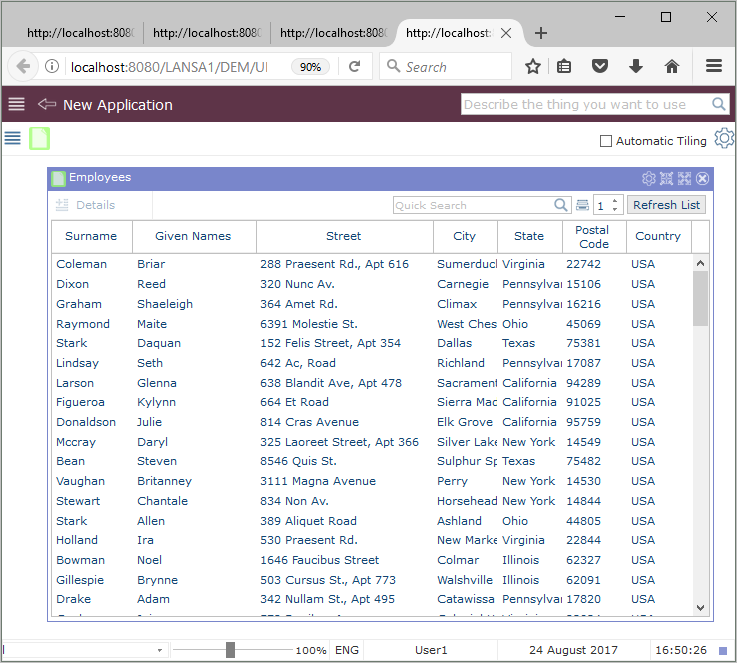Switch to the first localhost browser tab
737x663 pixels.
(x=80, y=33)
